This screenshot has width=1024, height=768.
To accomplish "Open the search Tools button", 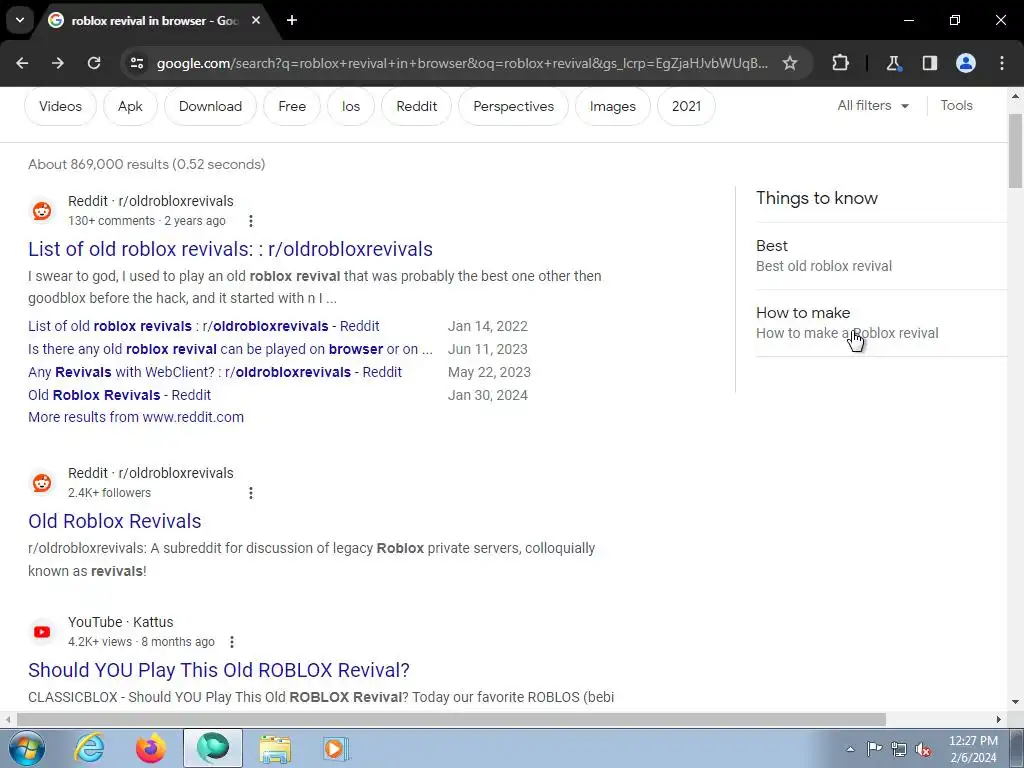I will coord(956,106).
